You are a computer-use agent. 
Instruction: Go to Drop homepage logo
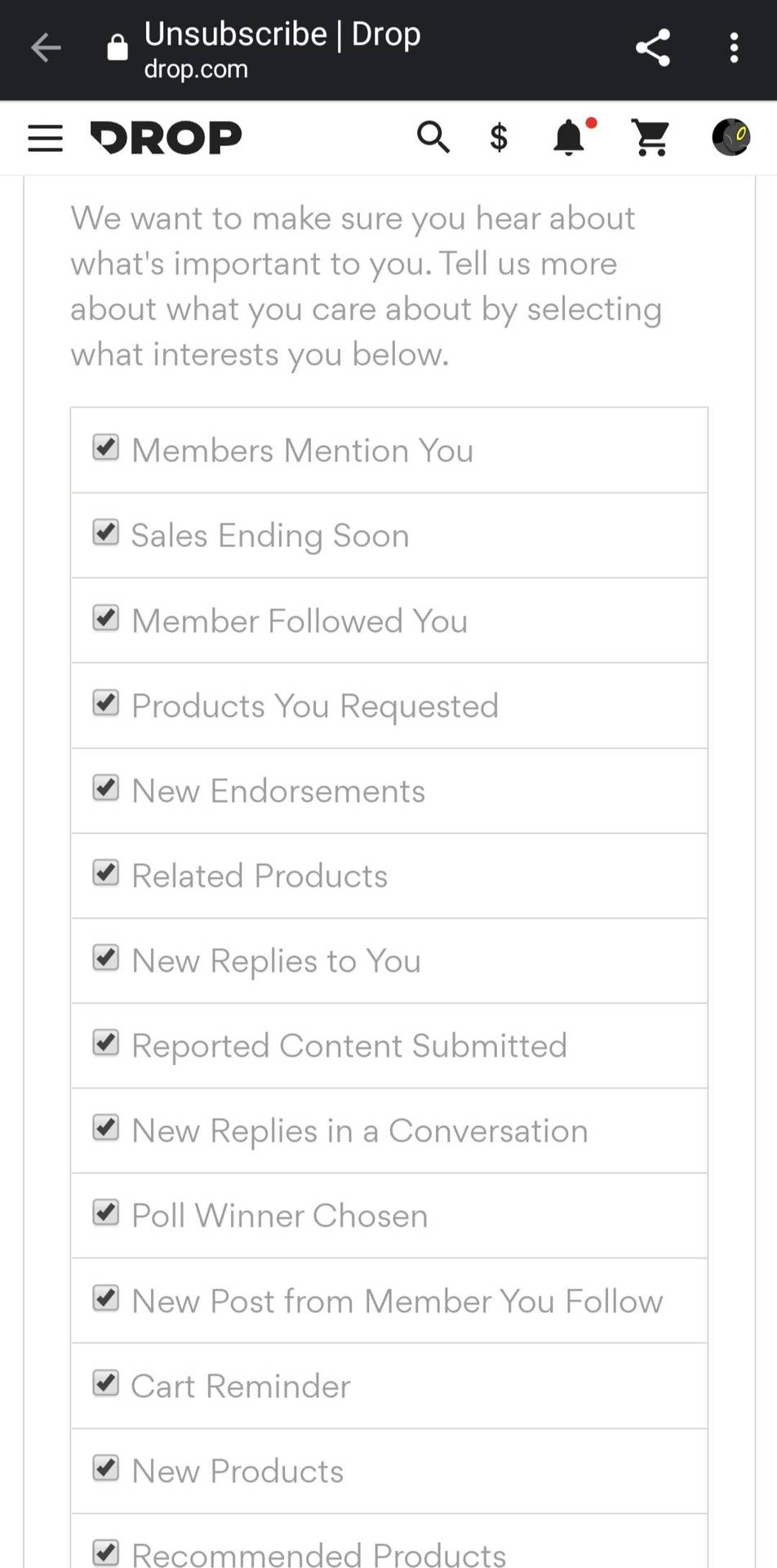tap(166, 137)
